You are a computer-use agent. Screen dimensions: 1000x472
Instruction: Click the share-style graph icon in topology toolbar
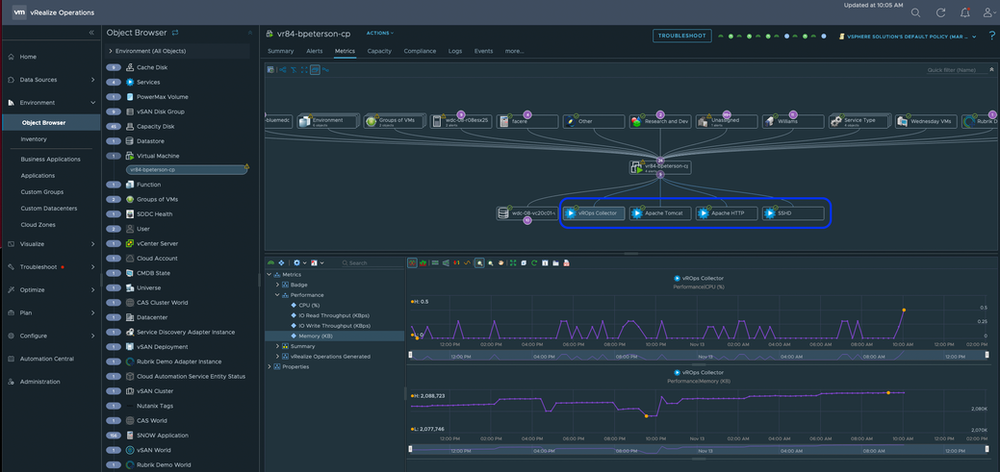pyautogui.click(x=283, y=70)
